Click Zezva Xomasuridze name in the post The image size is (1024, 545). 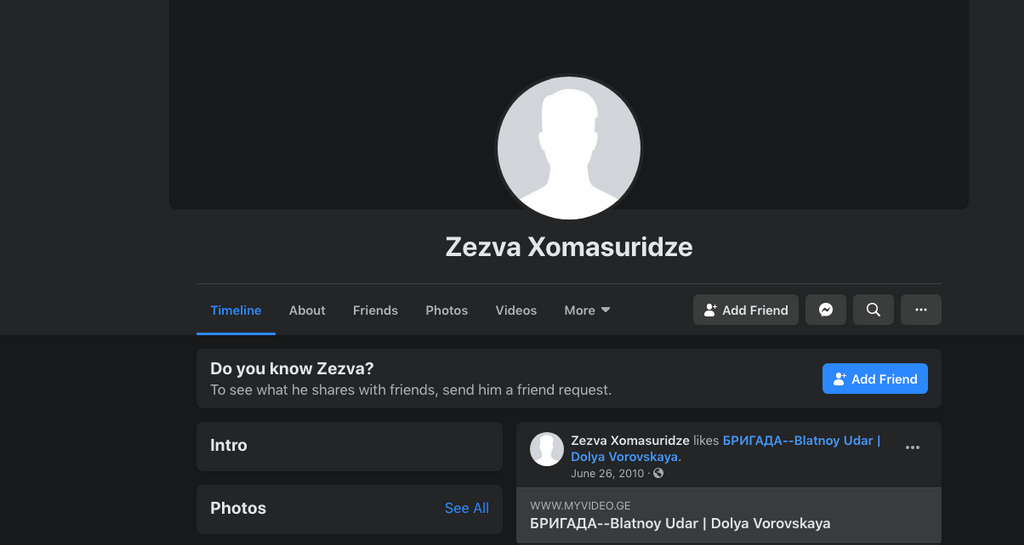pos(630,441)
